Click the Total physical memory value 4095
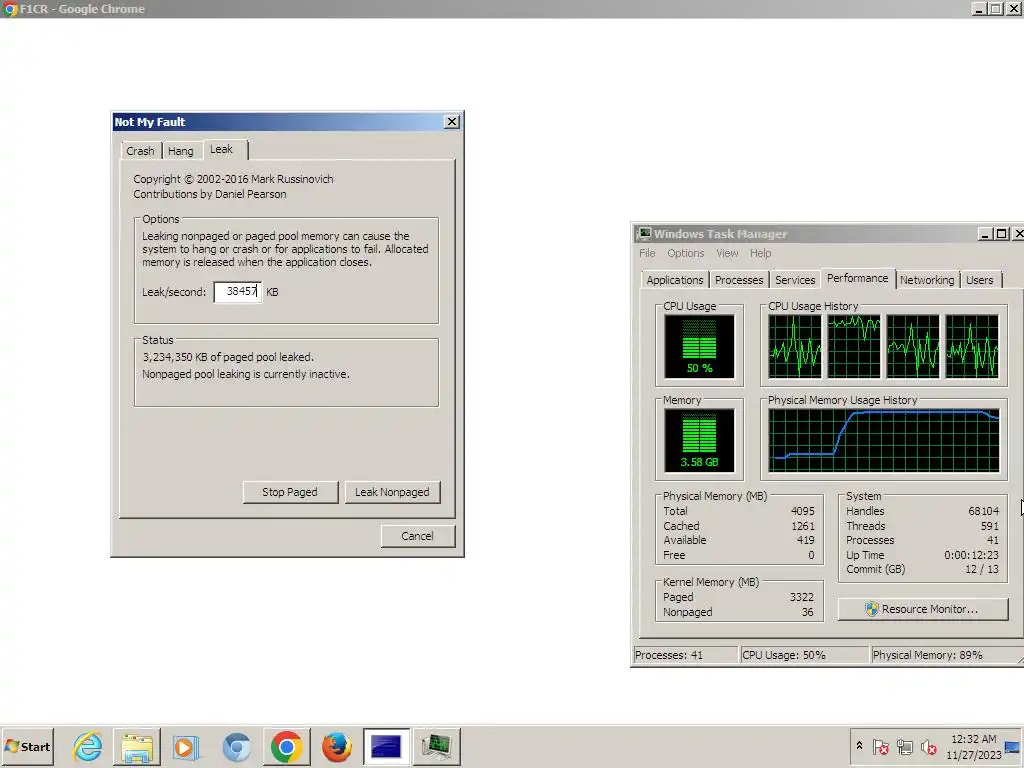1024x768 pixels. (802, 511)
